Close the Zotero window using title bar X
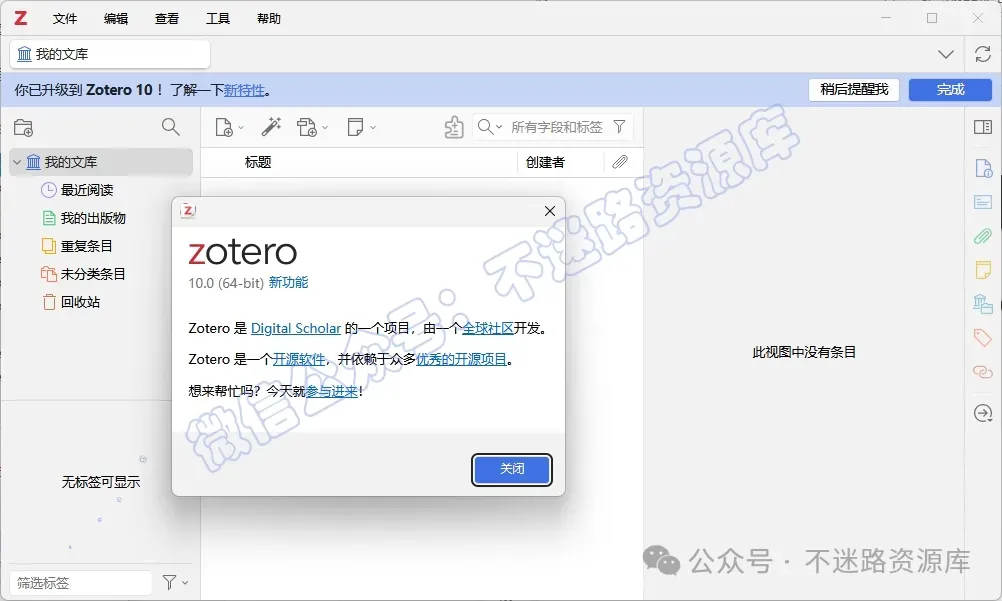1002x601 pixels. click(x=978, y=18)
